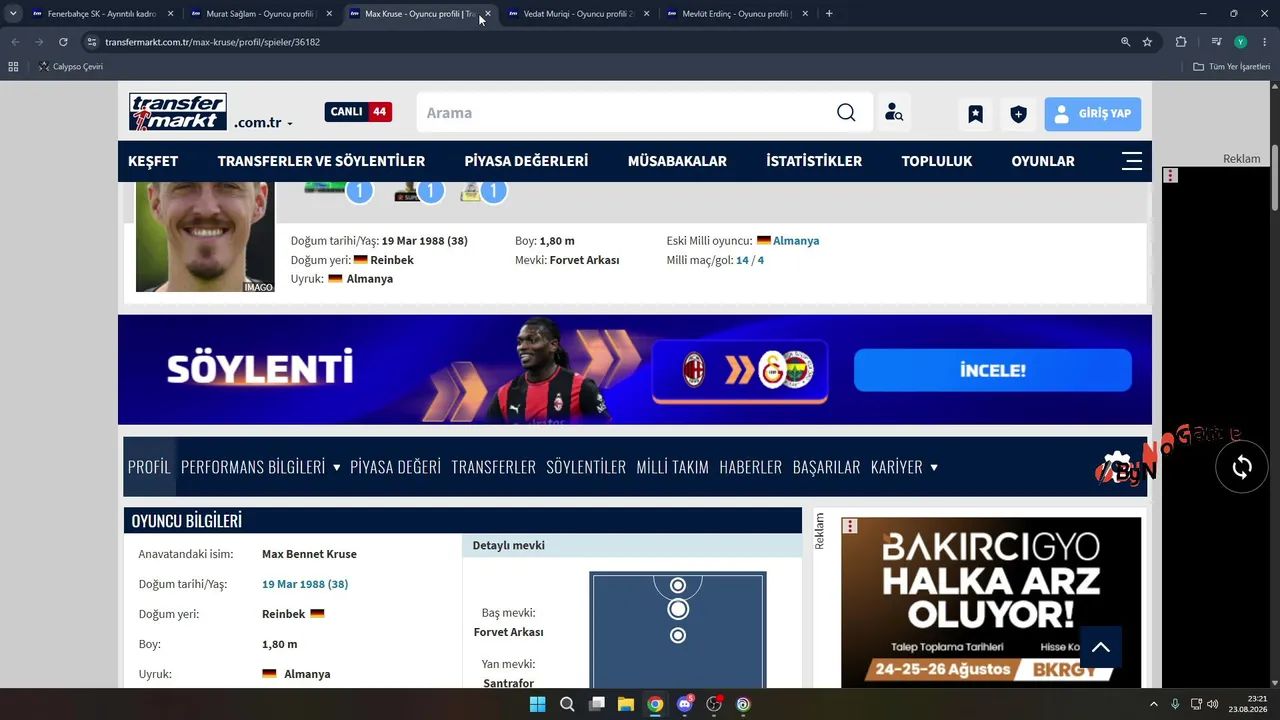Switch to the Mevlüt Erdinç tab

click(737, 14)
